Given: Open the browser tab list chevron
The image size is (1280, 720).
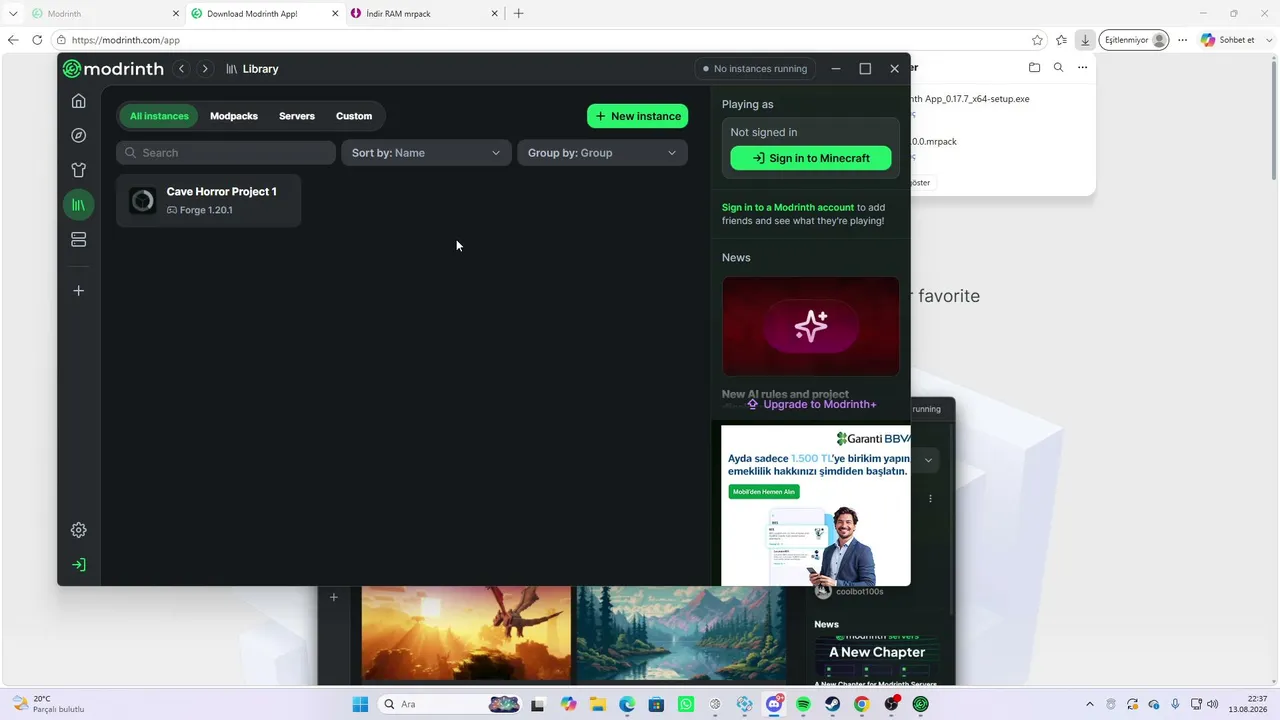Looking at the screenshot, I should pos(13,14).
